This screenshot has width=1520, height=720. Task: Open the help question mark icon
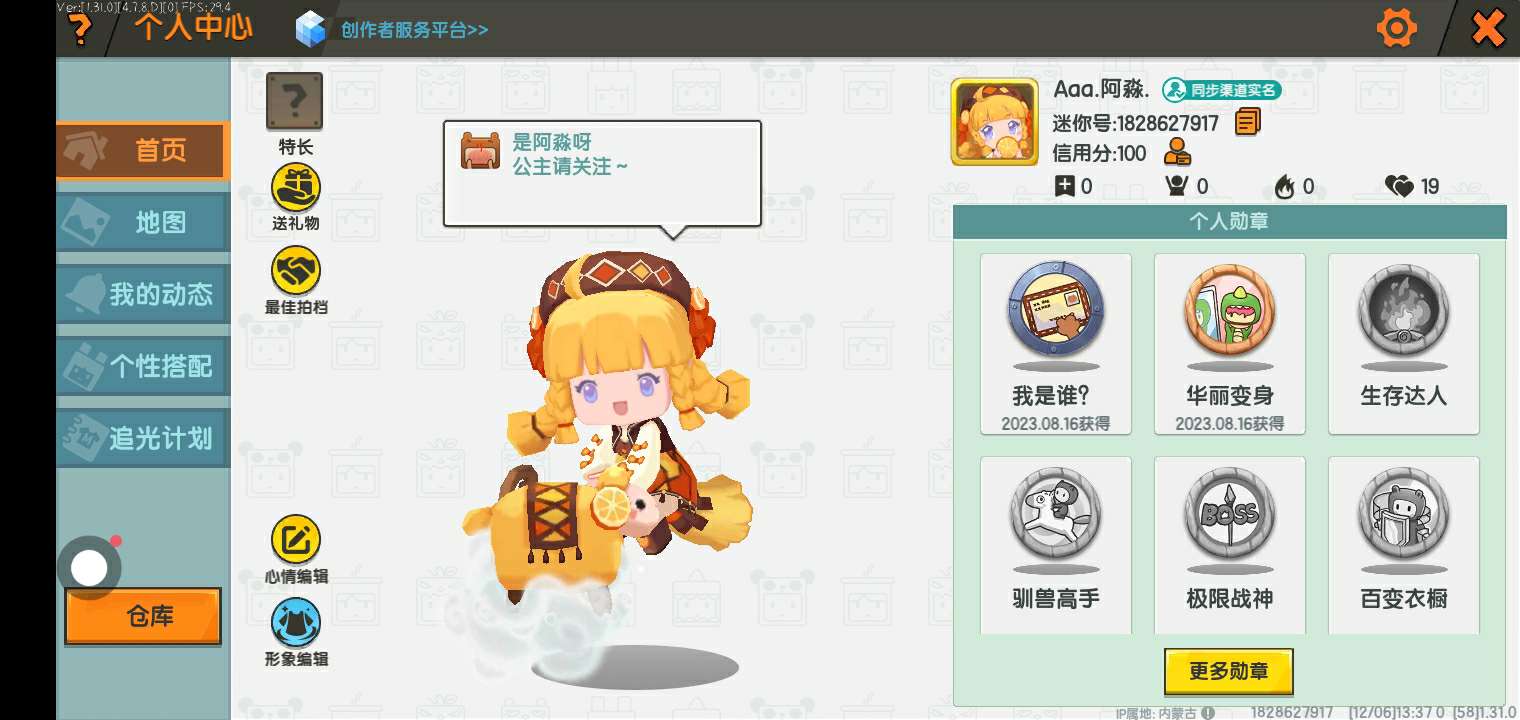[x=78, y=28]
